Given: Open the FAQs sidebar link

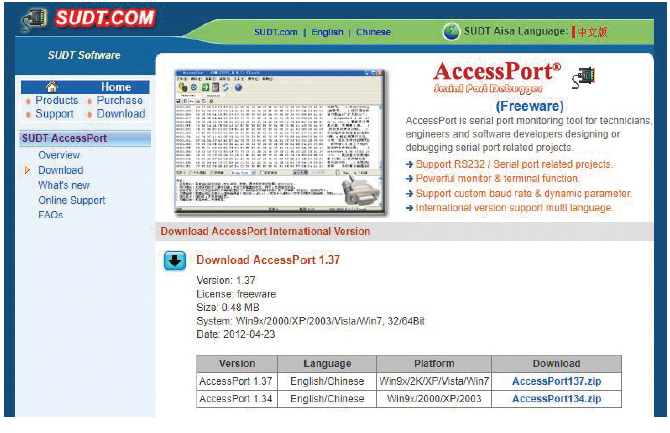Looking at the screenshot, I should click(50, 214).
